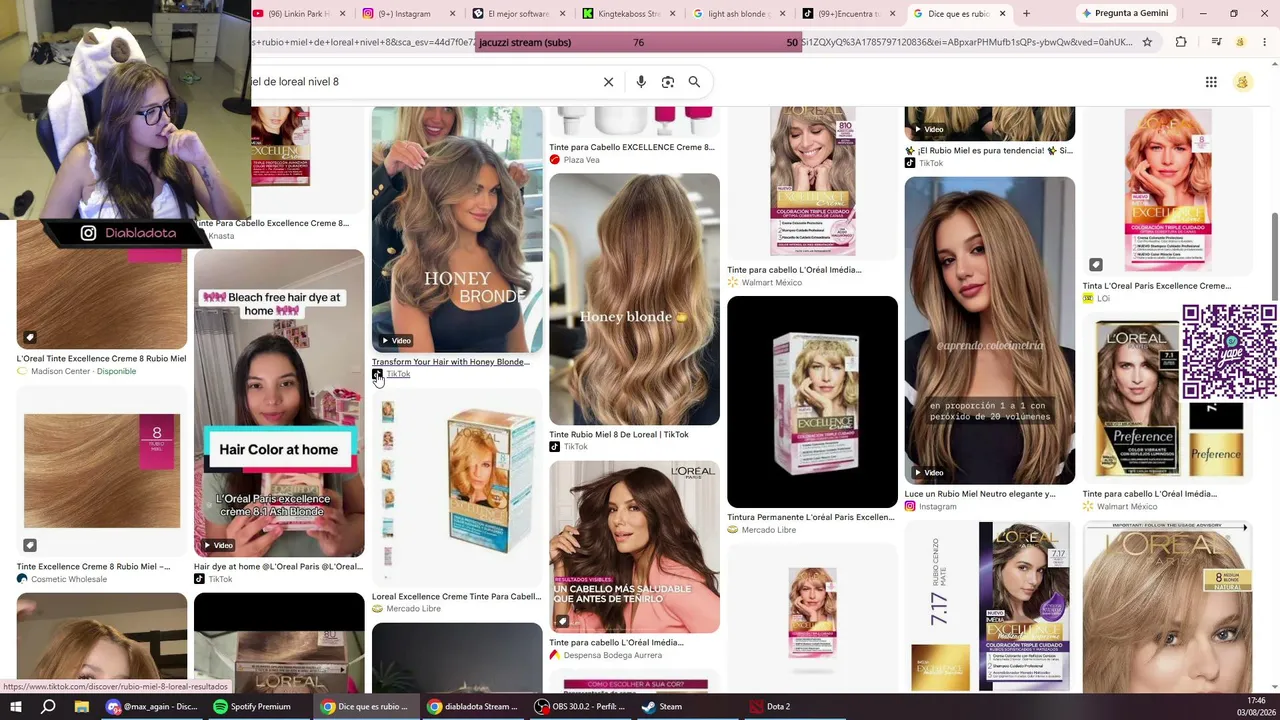This screenshot has width=1280, height=720.
Task: Open Spotify Premium from the taskbar
Action: point(253,706)
